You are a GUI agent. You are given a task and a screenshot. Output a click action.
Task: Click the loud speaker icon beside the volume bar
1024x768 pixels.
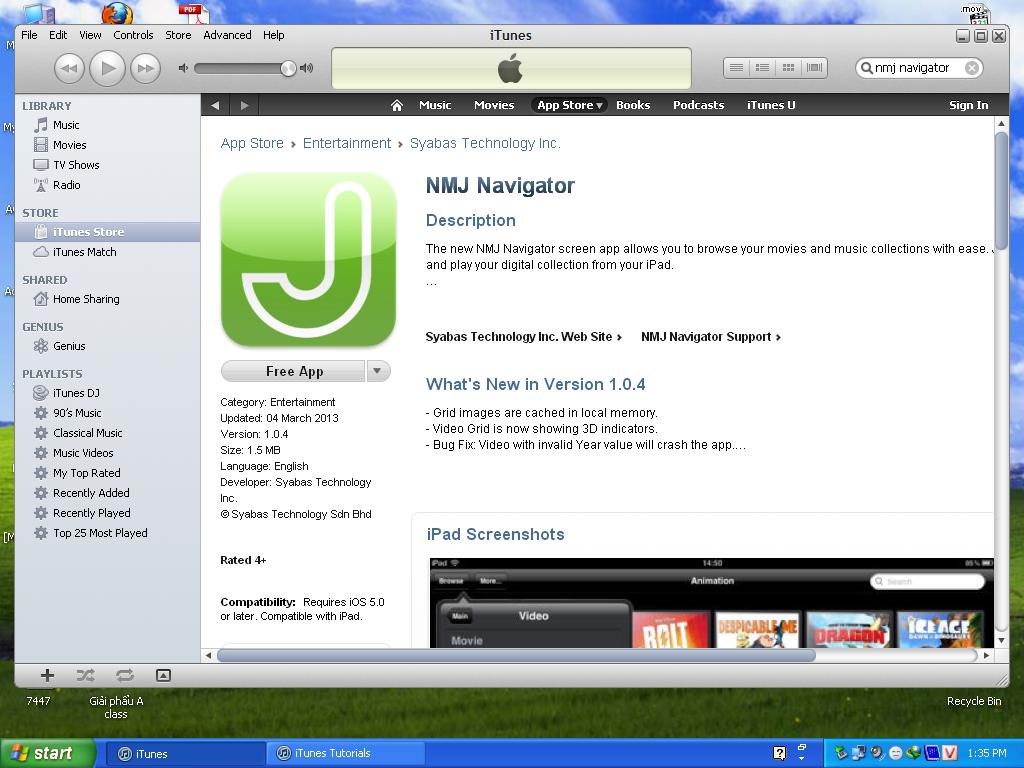[x=306, y=68]
